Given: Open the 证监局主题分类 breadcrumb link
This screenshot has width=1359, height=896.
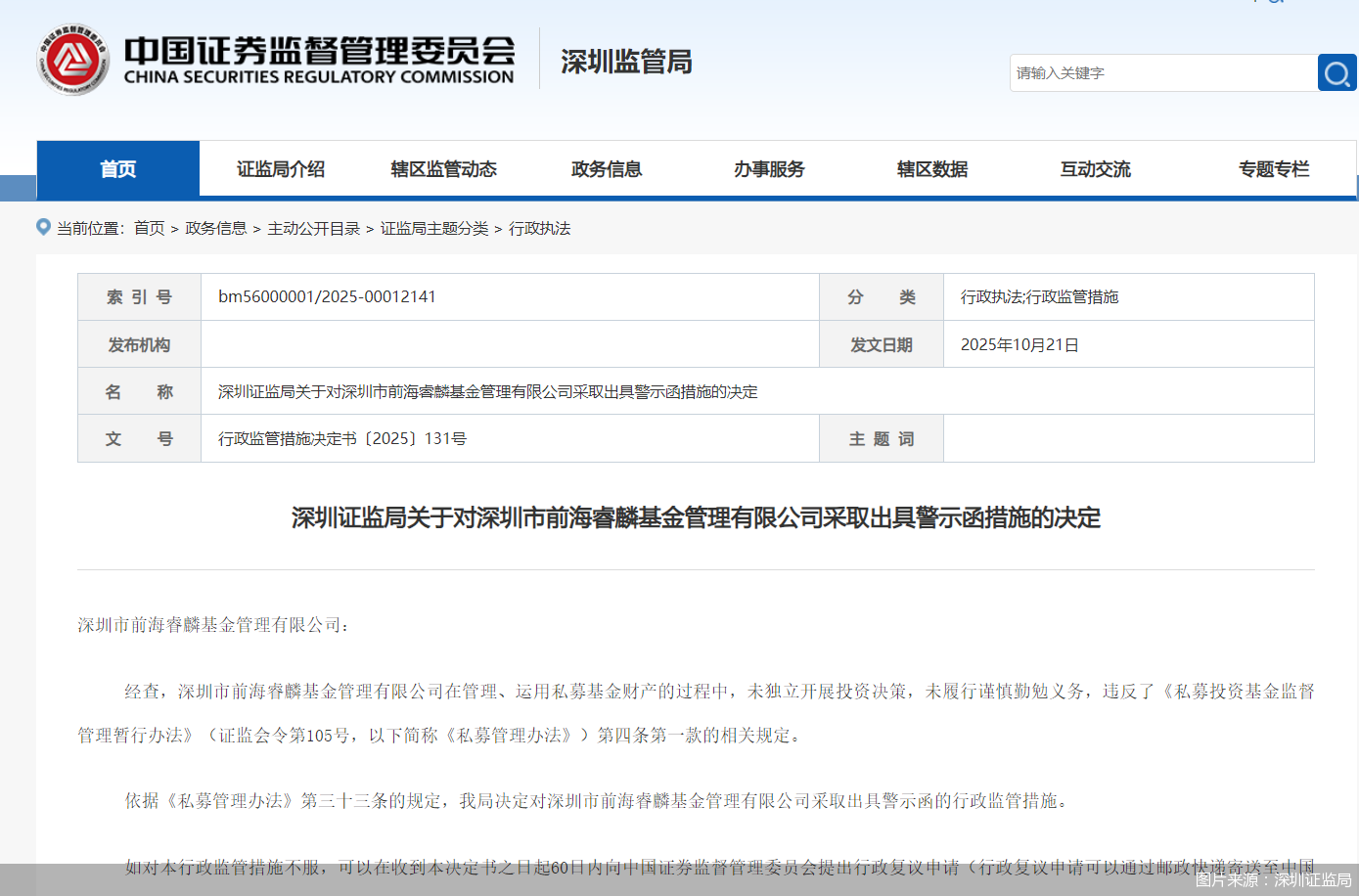Looking at the screenshot, I should pos(434,228).
